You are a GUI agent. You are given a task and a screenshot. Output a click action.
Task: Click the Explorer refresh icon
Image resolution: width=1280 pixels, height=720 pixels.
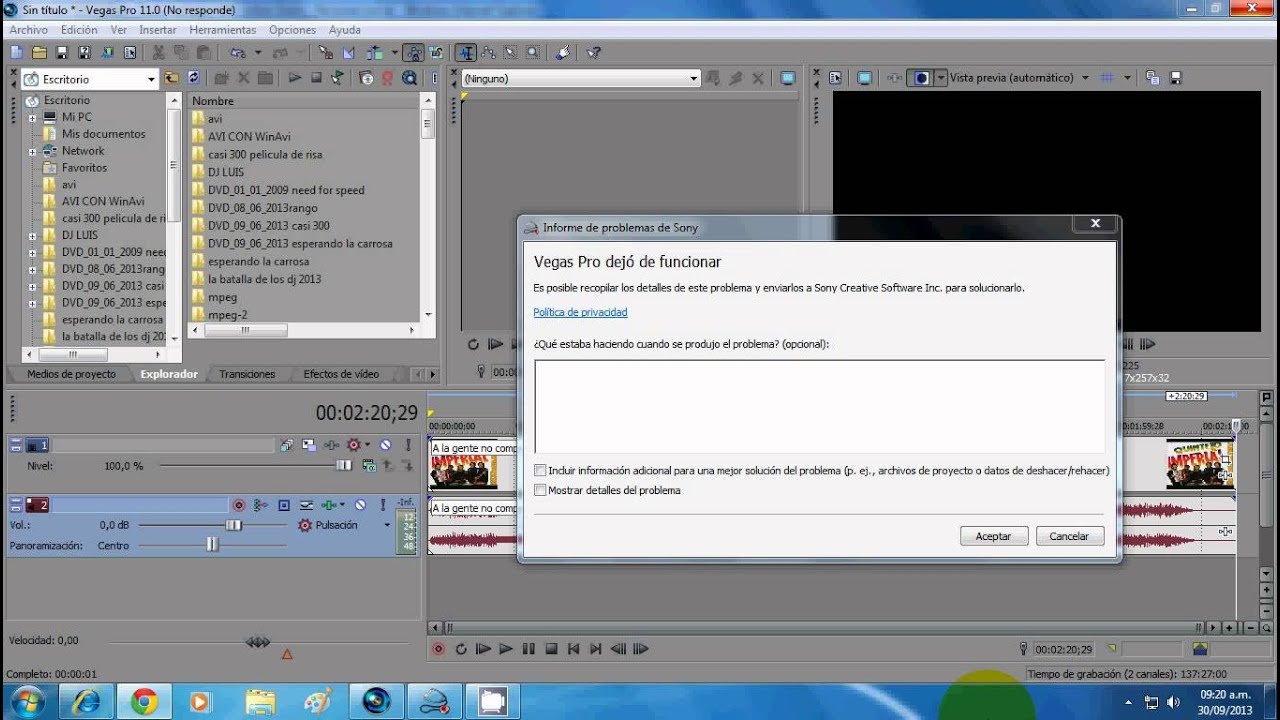pyautogui.click(x=193, y=77)
